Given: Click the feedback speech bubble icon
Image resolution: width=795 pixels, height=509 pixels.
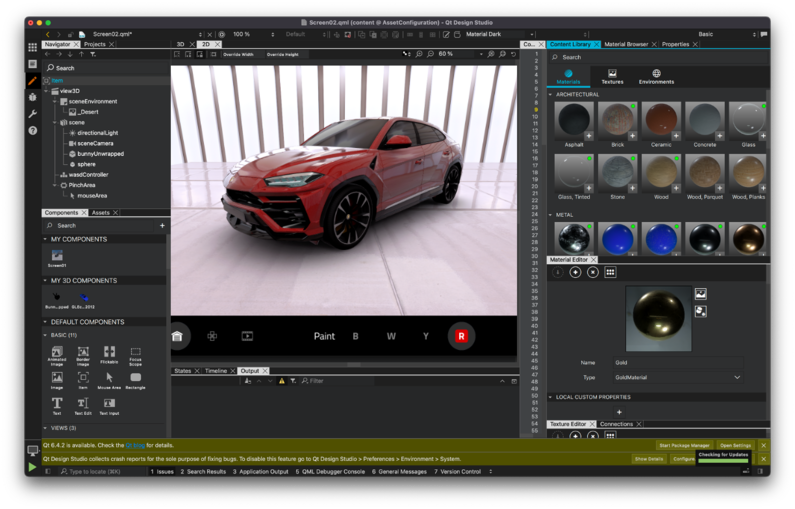Looking at the screenshot, I should [x=764, y=34].
